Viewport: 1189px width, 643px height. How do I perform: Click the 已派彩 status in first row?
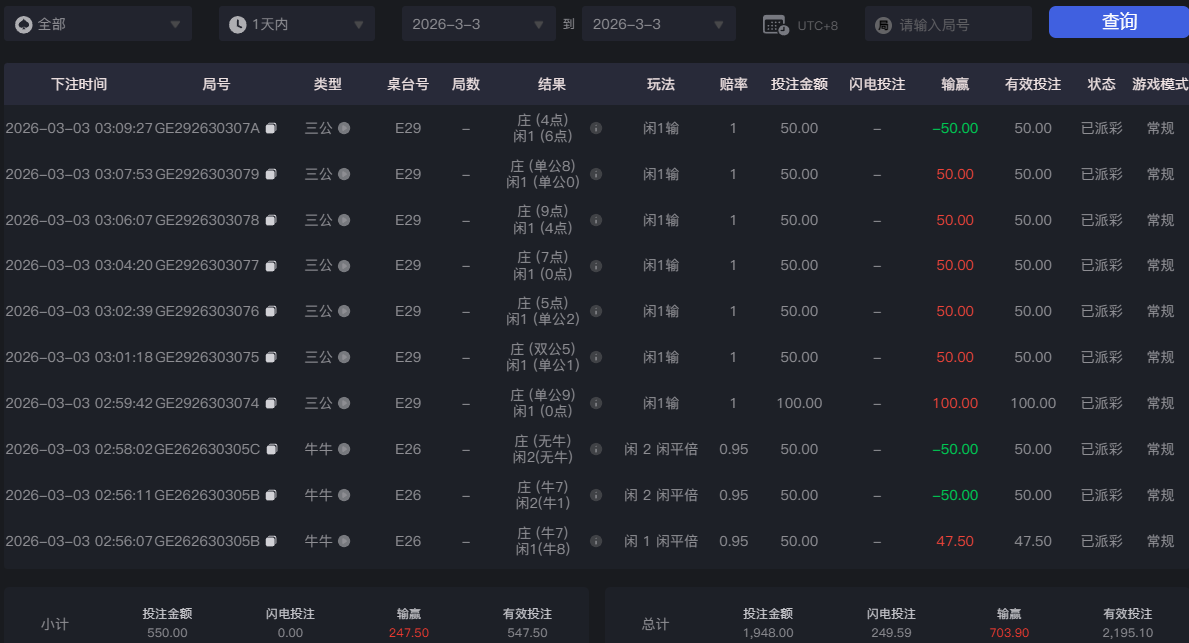[1101, 128]
